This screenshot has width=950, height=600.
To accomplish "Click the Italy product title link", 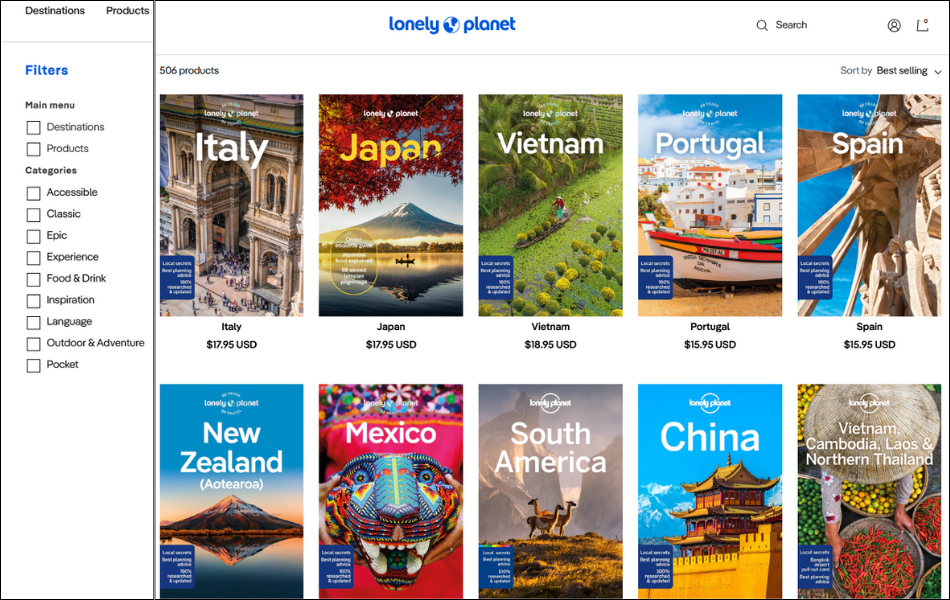I will pos(231,327).
